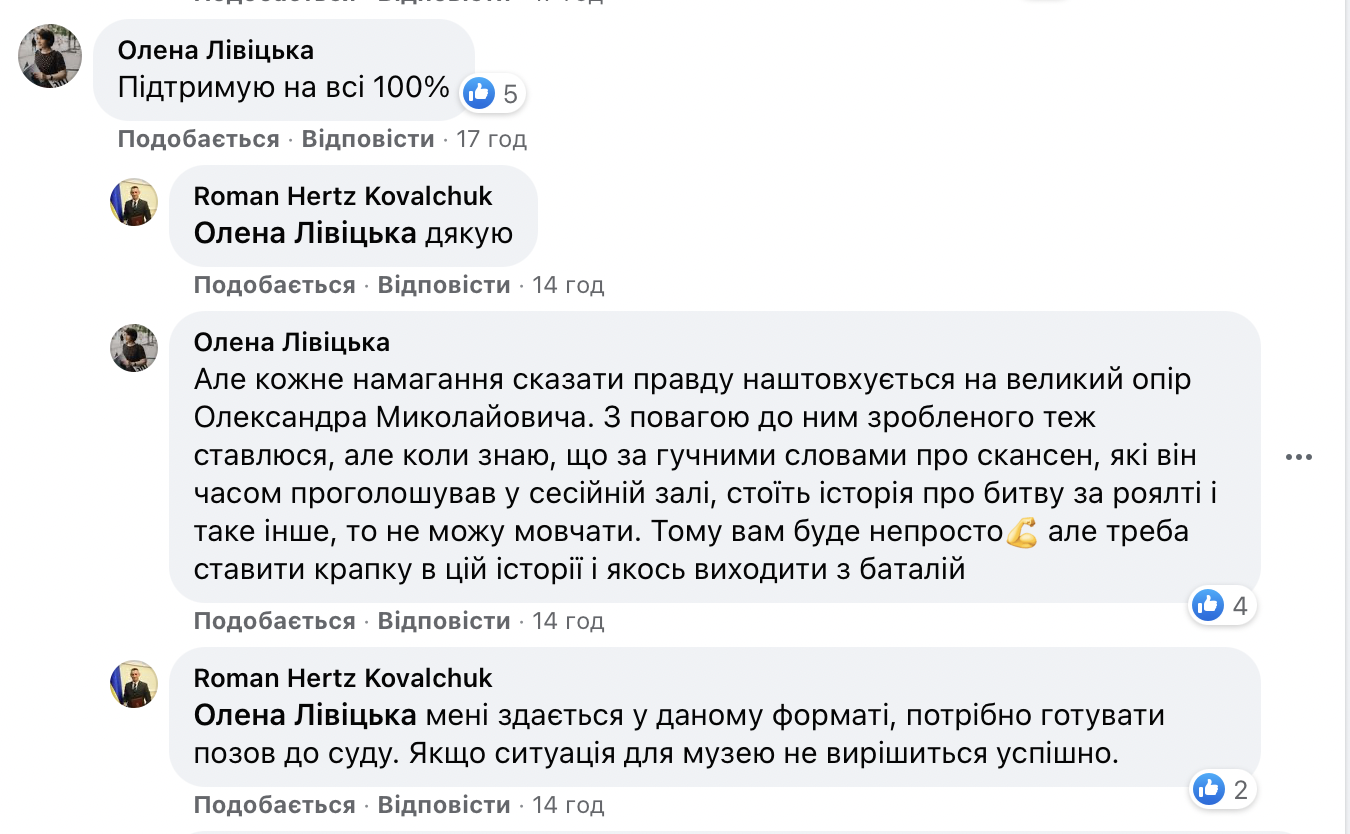The width and height of the screenshot is (1350, 834).
Task: Click Олена Лівицька's avatar on the top comment
Action: (x=50, y=56)
